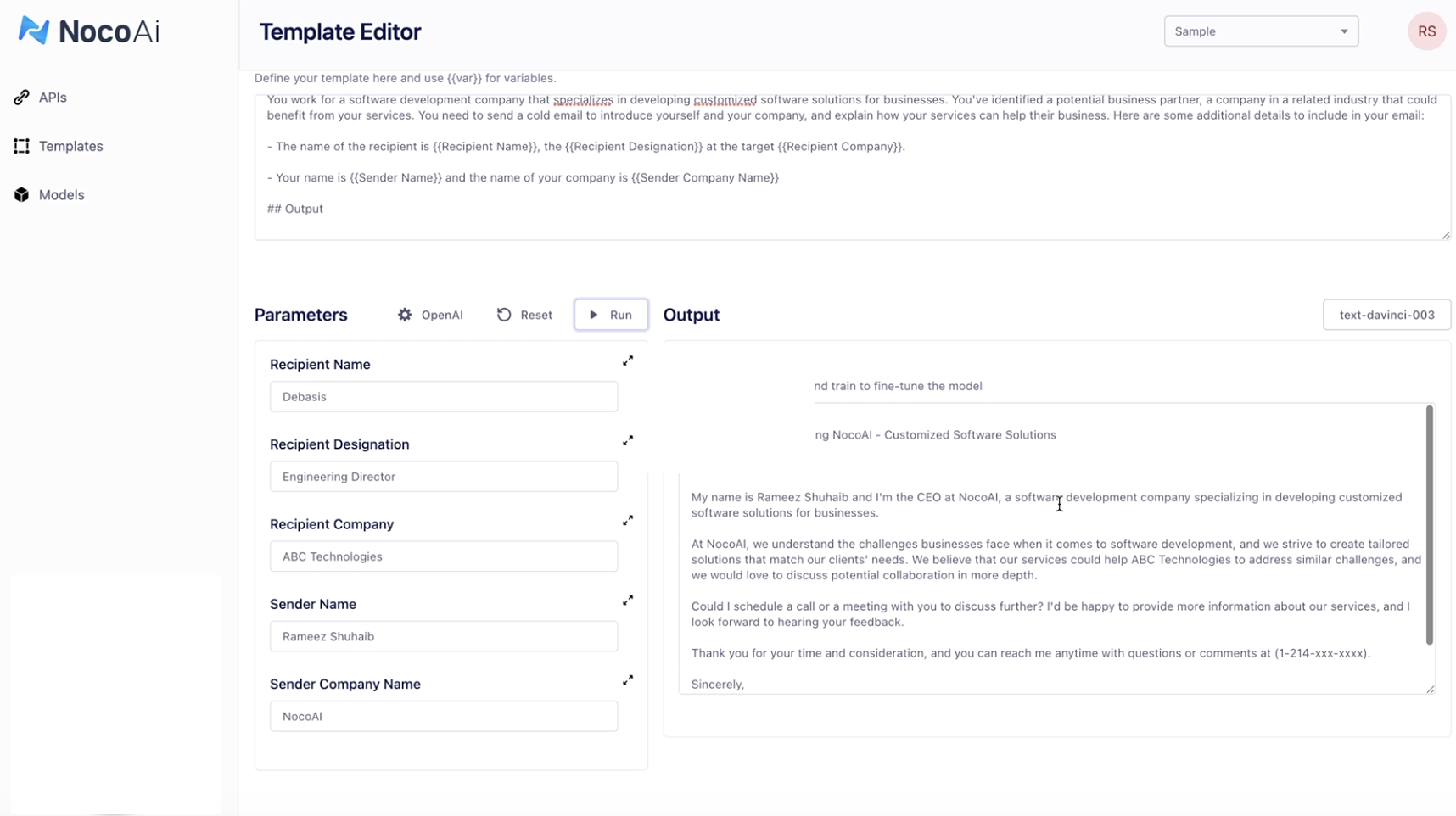Click the output box resize handle
Viewport: 1456px width, 816px height.
(x=1430, y=689)
